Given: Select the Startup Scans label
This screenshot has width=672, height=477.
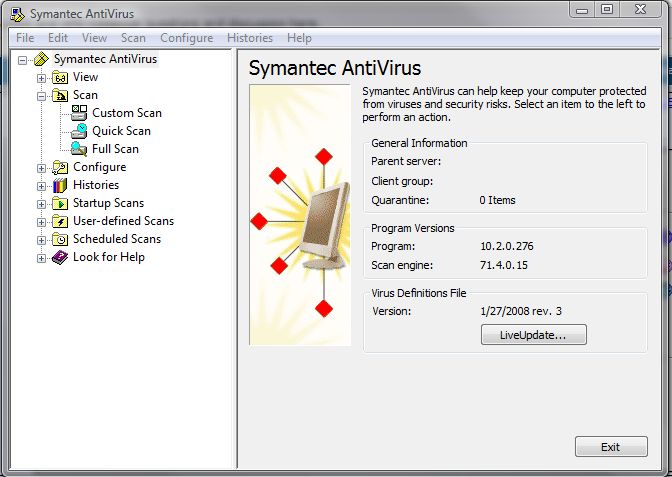Looking at the screenshot, I should tap(108, 203).
